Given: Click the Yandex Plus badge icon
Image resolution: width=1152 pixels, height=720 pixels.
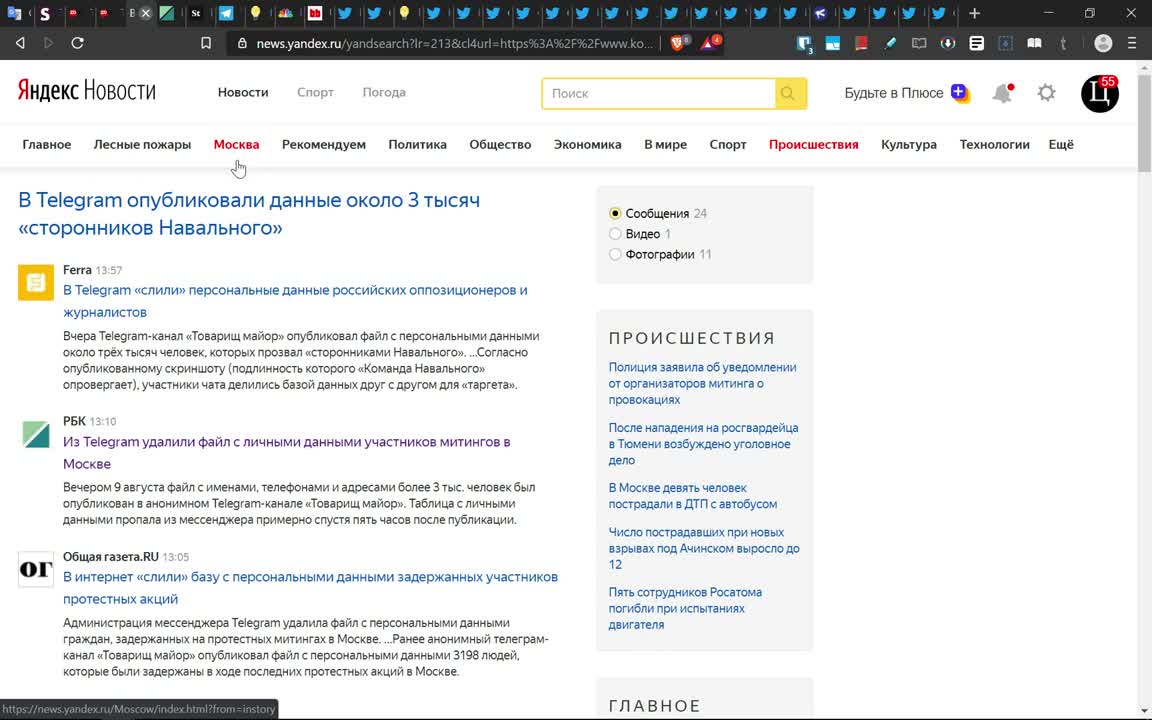Looking at the screenshot, I should [x=960, y=93].
